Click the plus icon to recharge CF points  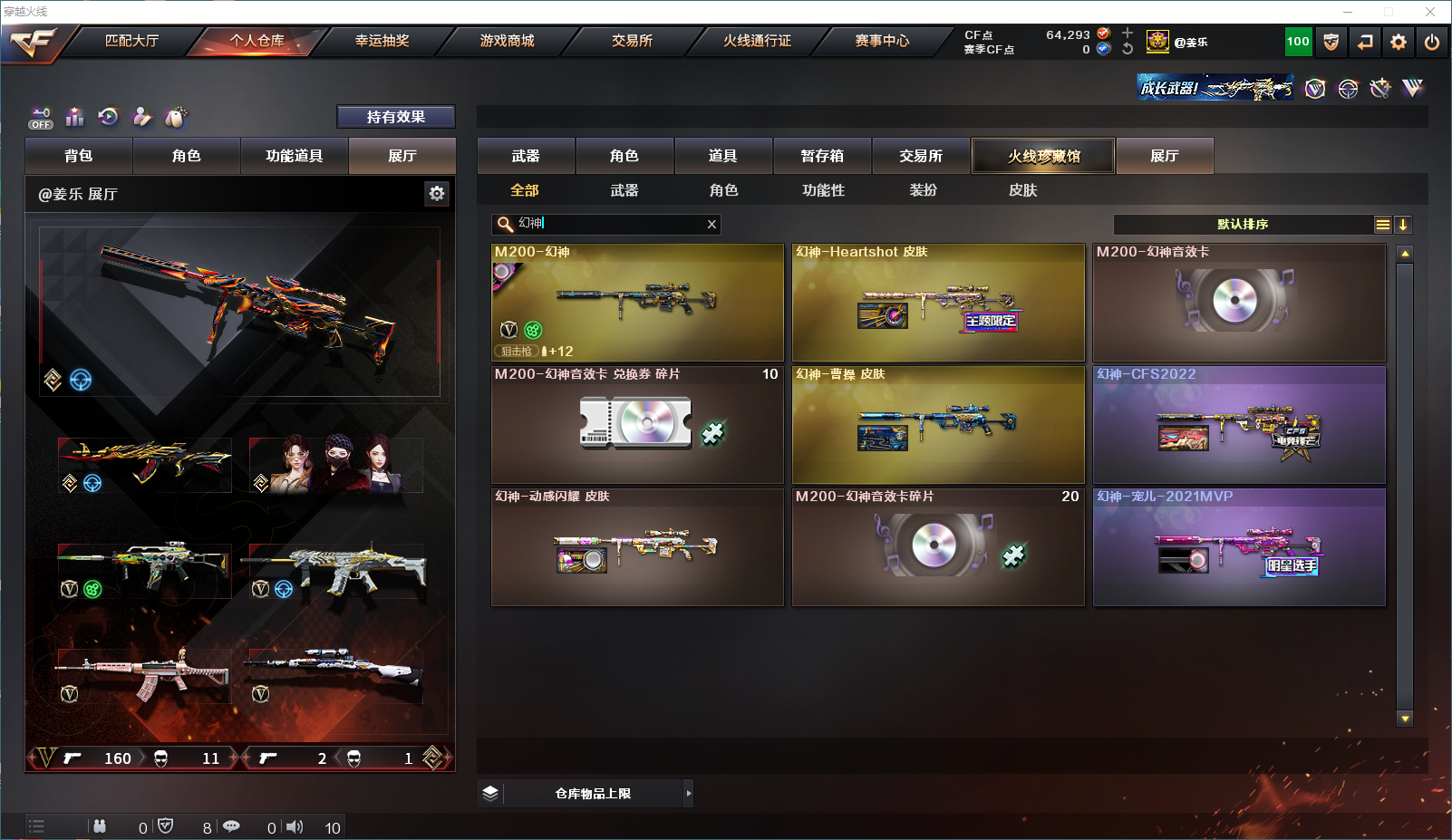point(1128,34)
